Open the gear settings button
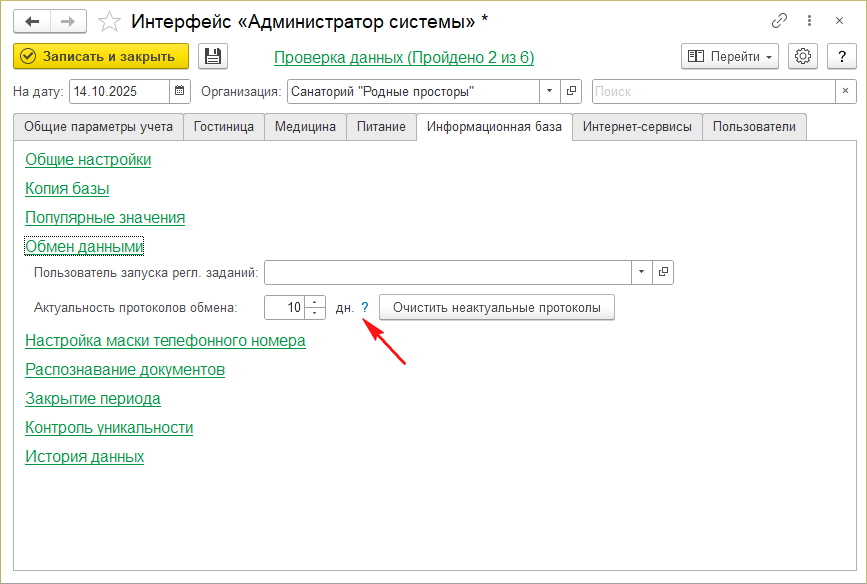 pyautogui.click(x=802, y=57)
